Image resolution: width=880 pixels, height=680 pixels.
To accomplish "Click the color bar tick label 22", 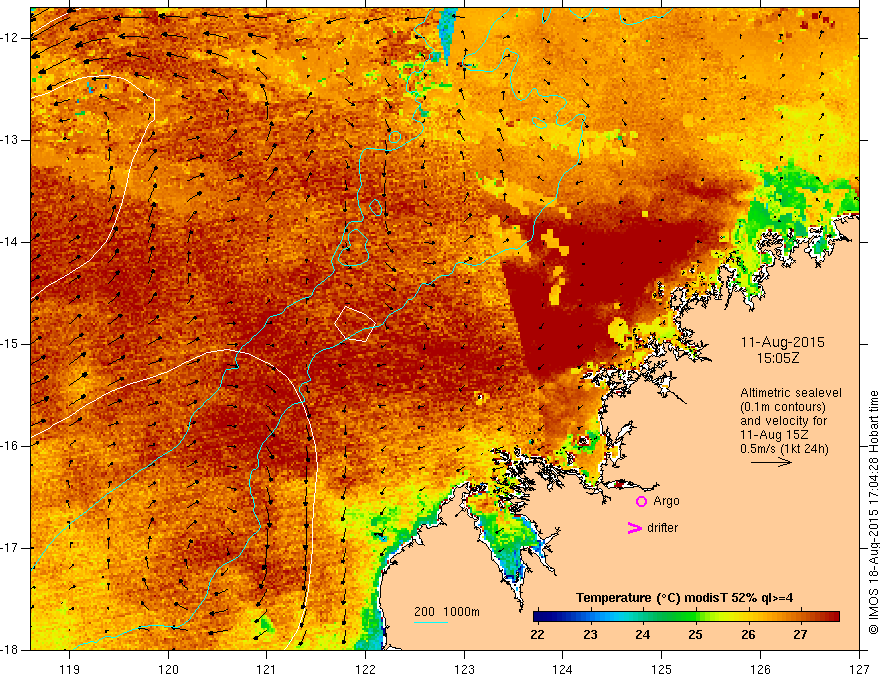I will 537,635.
